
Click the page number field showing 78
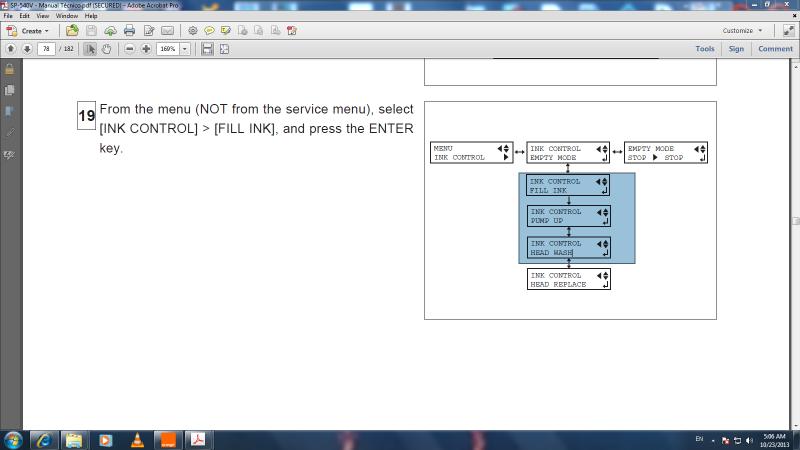coord(46,49)
